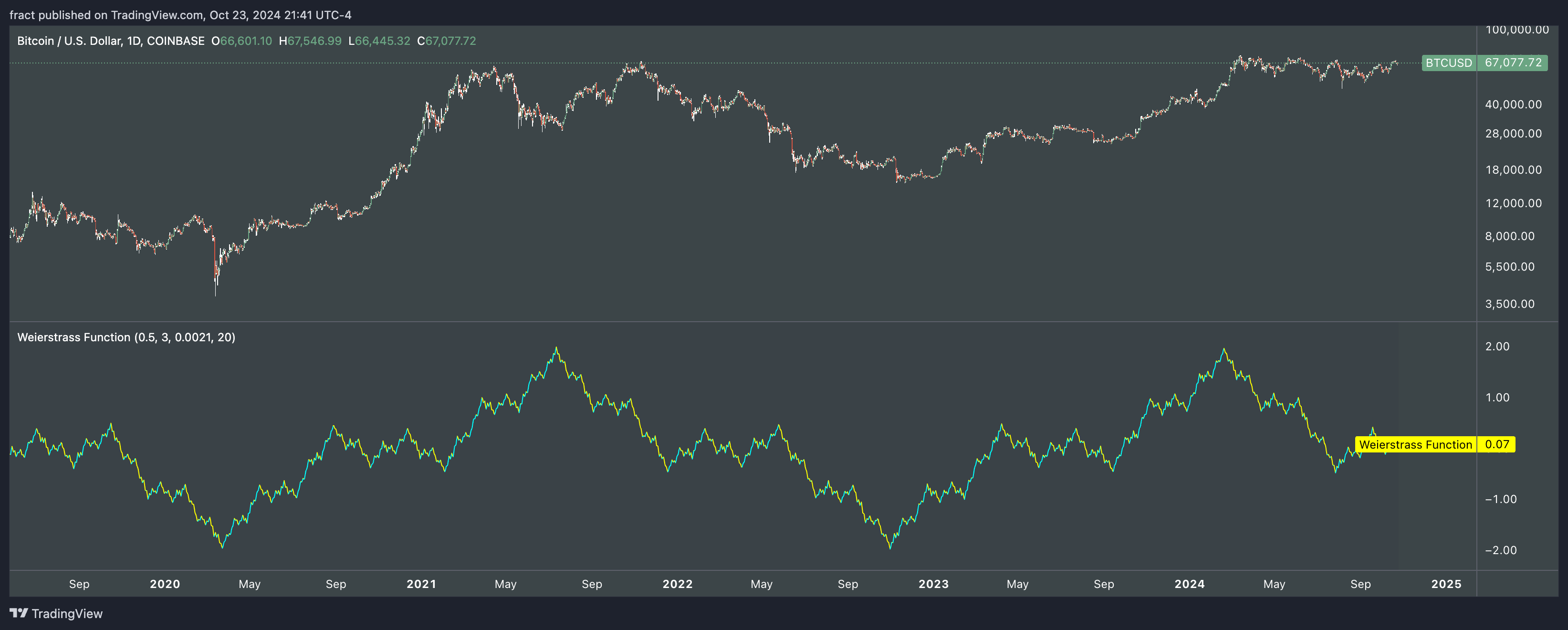This screenshot has width=1568, height=630.
Task: Click the high price H67,546.99 value
Action: (x=311, y=41)
